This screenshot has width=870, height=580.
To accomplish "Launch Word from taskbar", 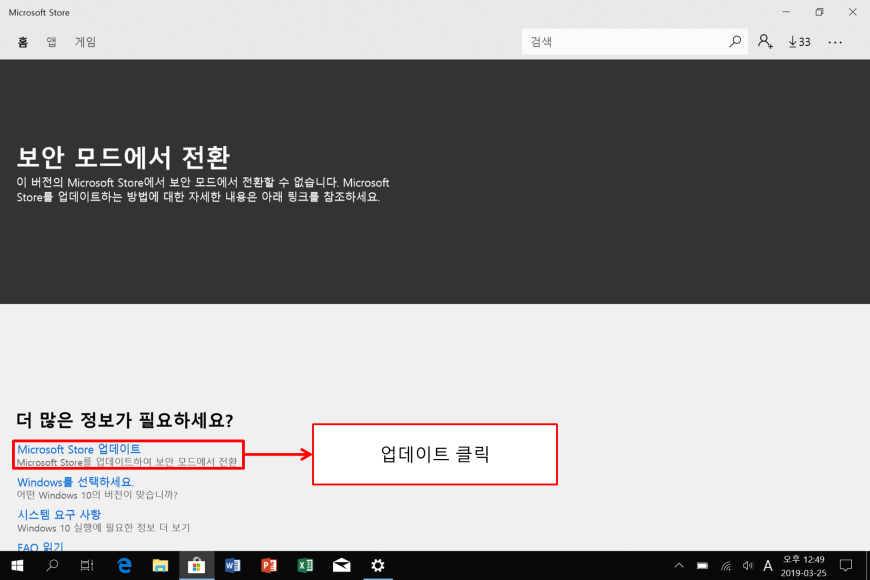I will coord(232,566).
